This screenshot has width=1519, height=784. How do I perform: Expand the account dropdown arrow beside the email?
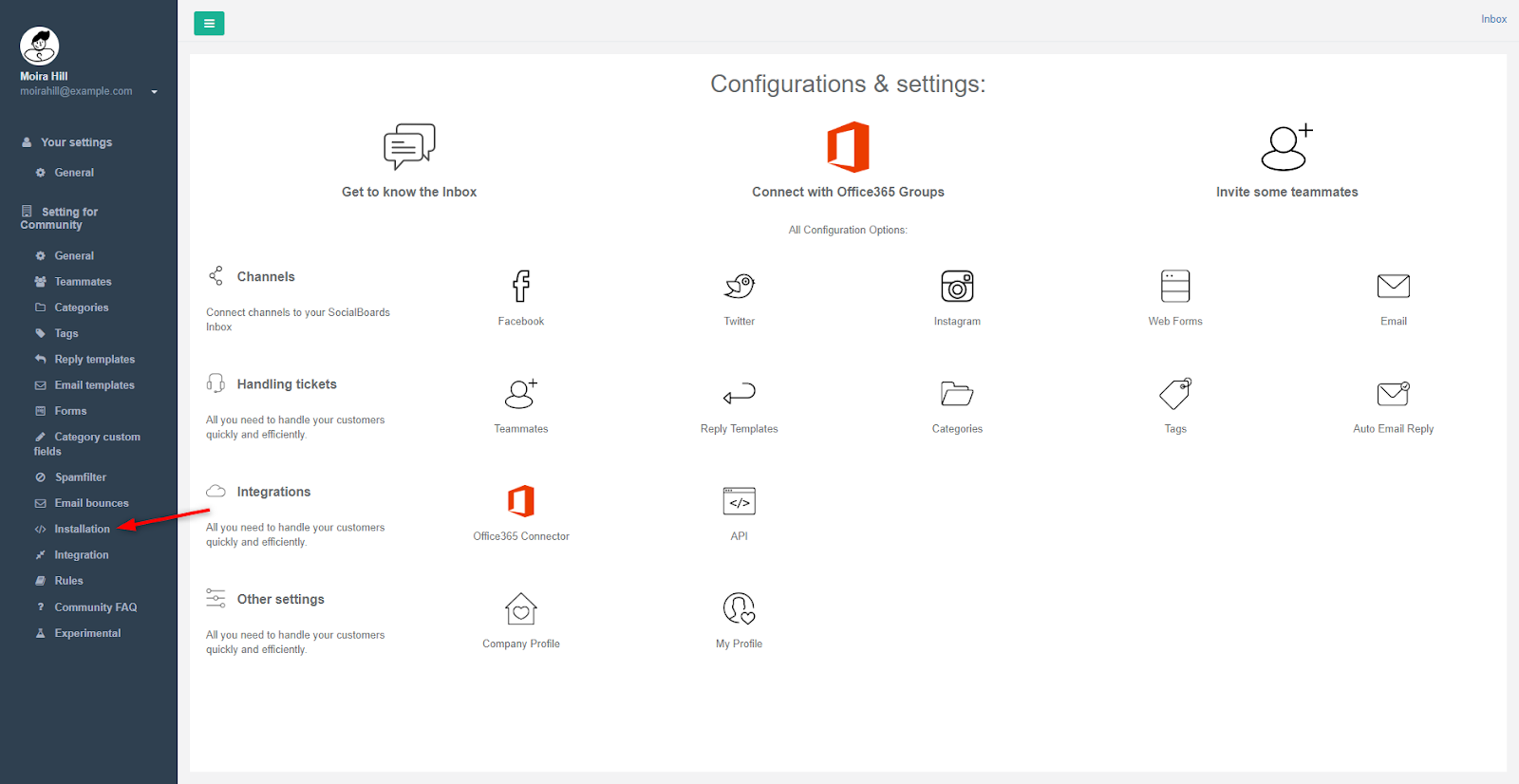(x=154, y=92)
